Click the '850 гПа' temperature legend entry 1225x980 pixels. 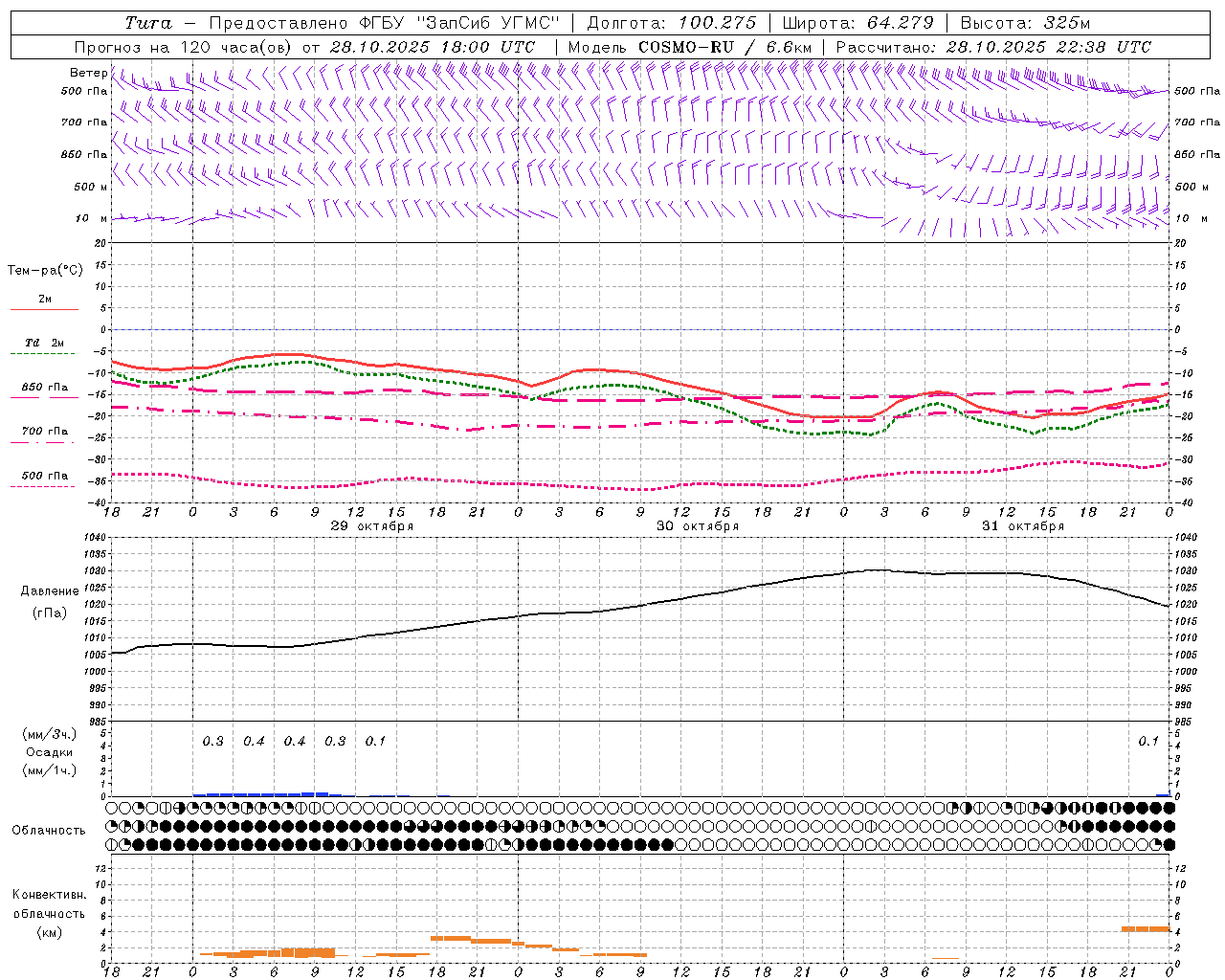(45, 388)
